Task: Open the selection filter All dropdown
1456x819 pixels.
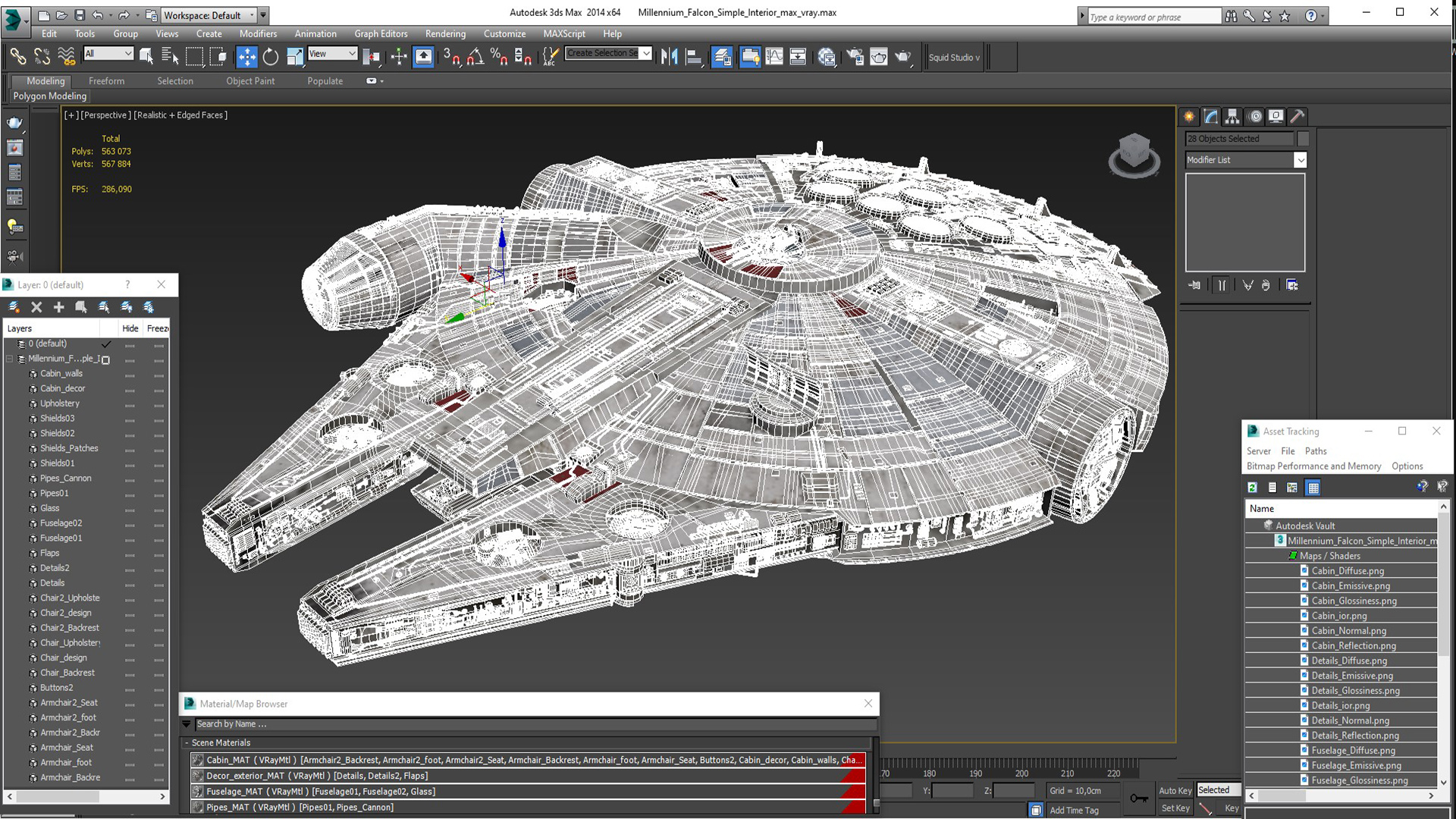Action: tap(108, 53)
